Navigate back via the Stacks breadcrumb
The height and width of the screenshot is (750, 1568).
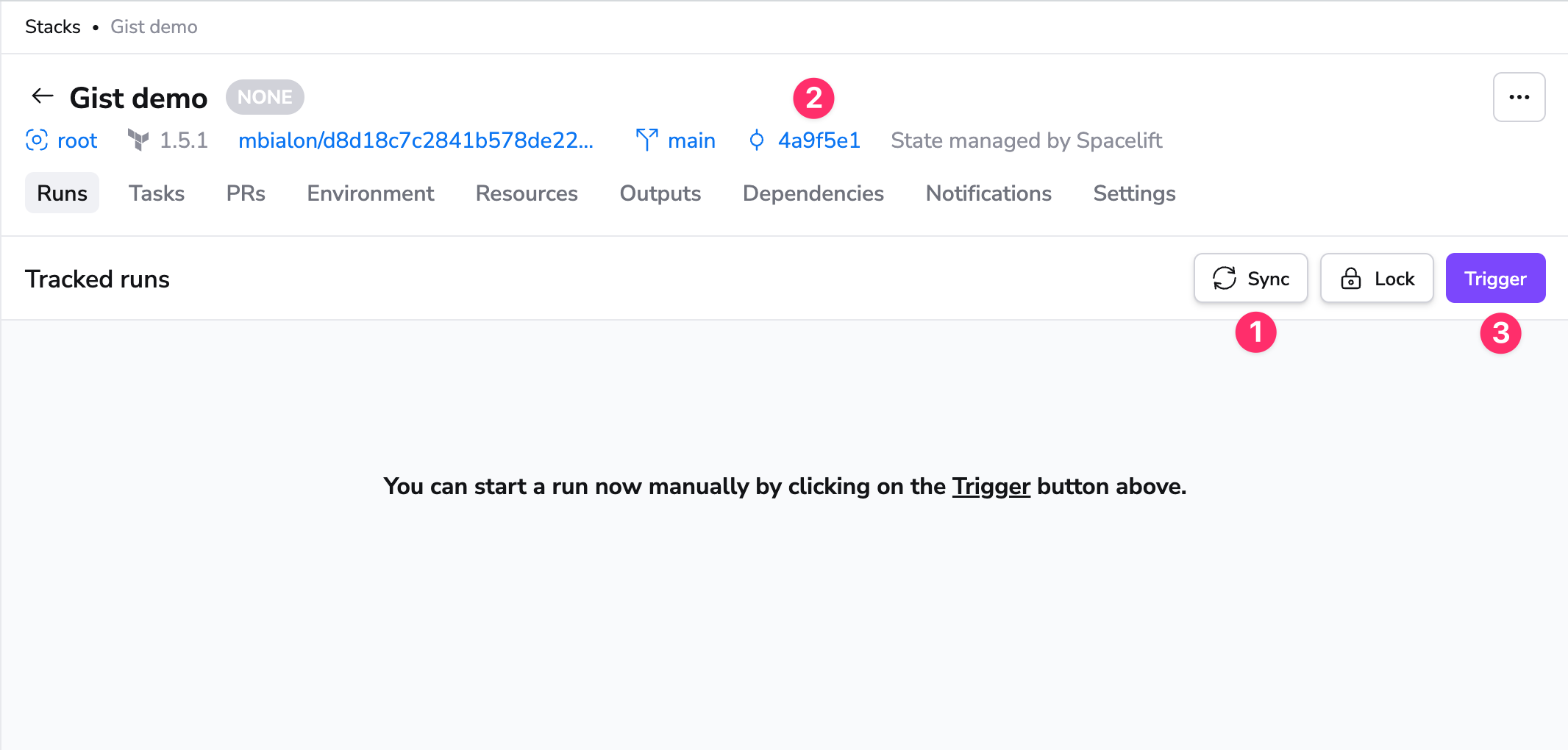point(52,26)
